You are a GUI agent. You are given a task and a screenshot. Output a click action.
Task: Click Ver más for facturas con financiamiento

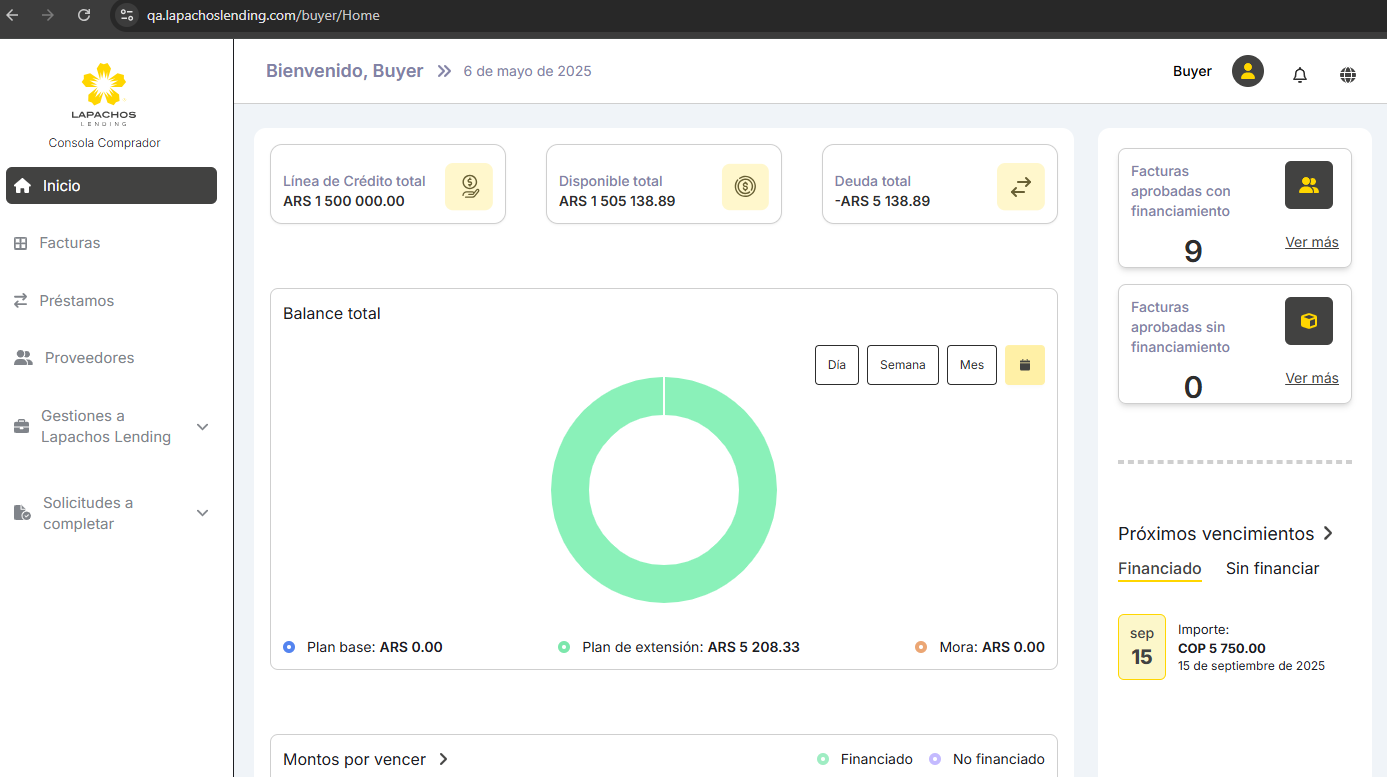pyautogui.click(x=1311, y=242)
